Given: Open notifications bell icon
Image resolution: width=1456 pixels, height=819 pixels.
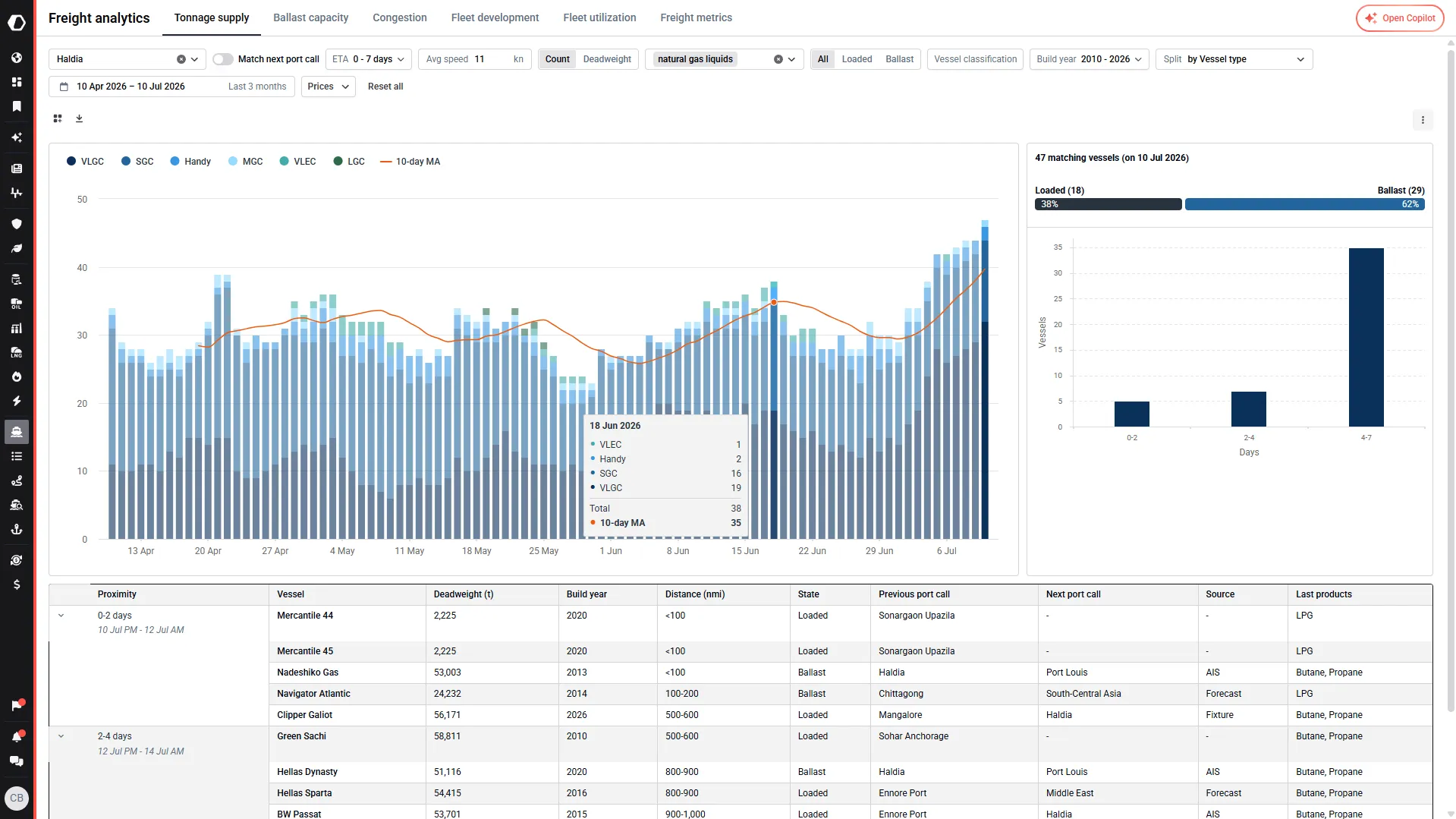Looking at the screenshot, I should click(x=17, y=736).
